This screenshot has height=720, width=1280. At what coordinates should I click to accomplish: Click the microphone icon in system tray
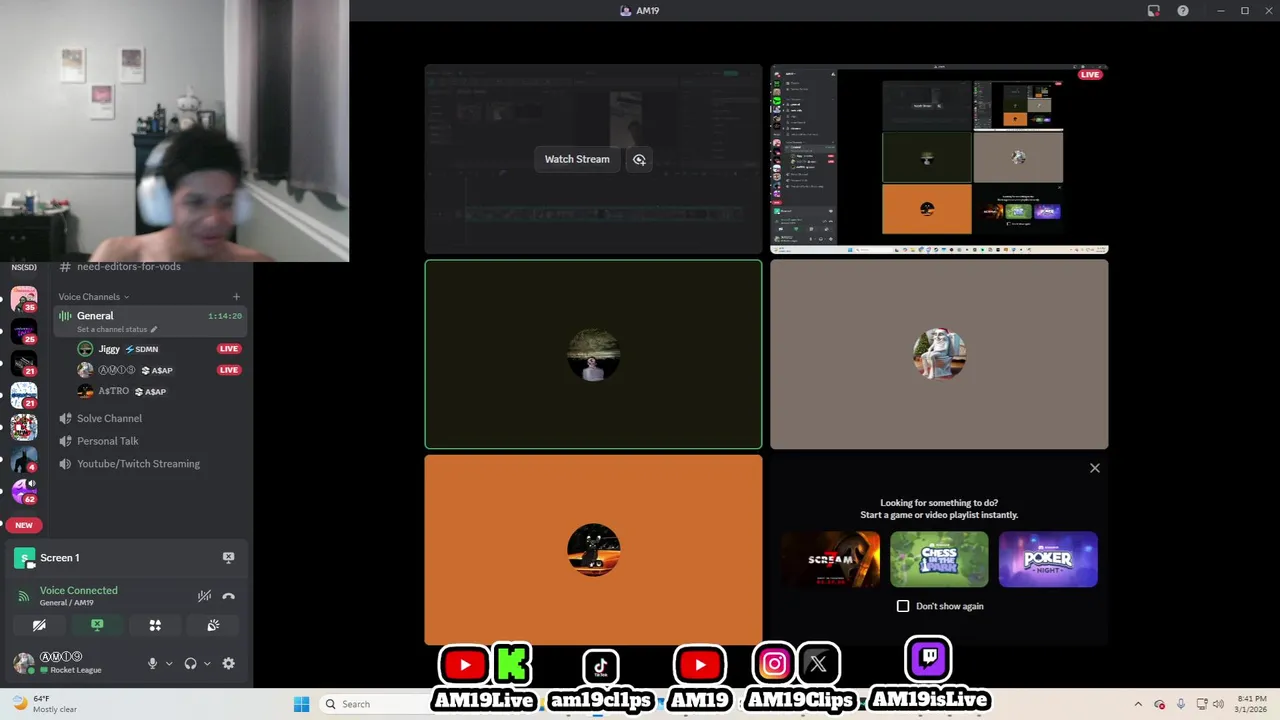click(x=1181, y=704)
